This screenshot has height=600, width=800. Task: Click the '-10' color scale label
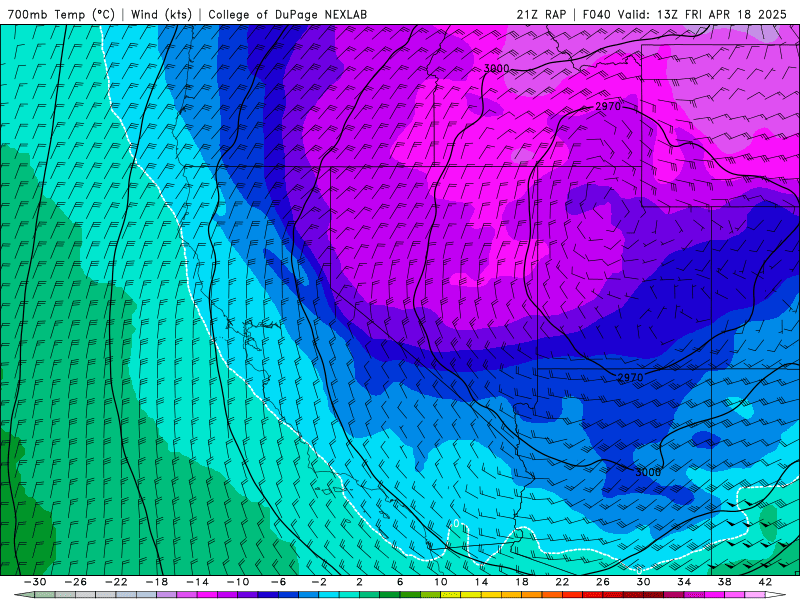[238, 582]
